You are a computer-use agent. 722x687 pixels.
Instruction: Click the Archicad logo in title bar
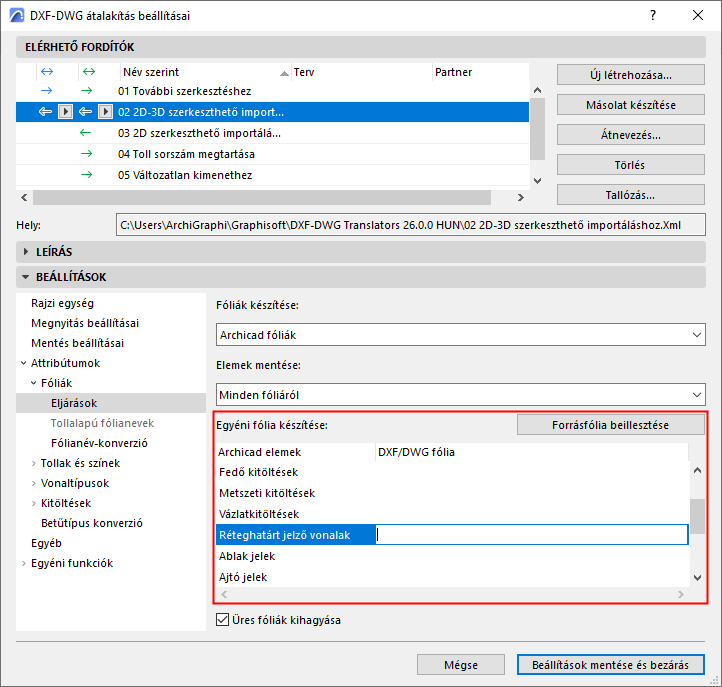[x=17, y=16]
